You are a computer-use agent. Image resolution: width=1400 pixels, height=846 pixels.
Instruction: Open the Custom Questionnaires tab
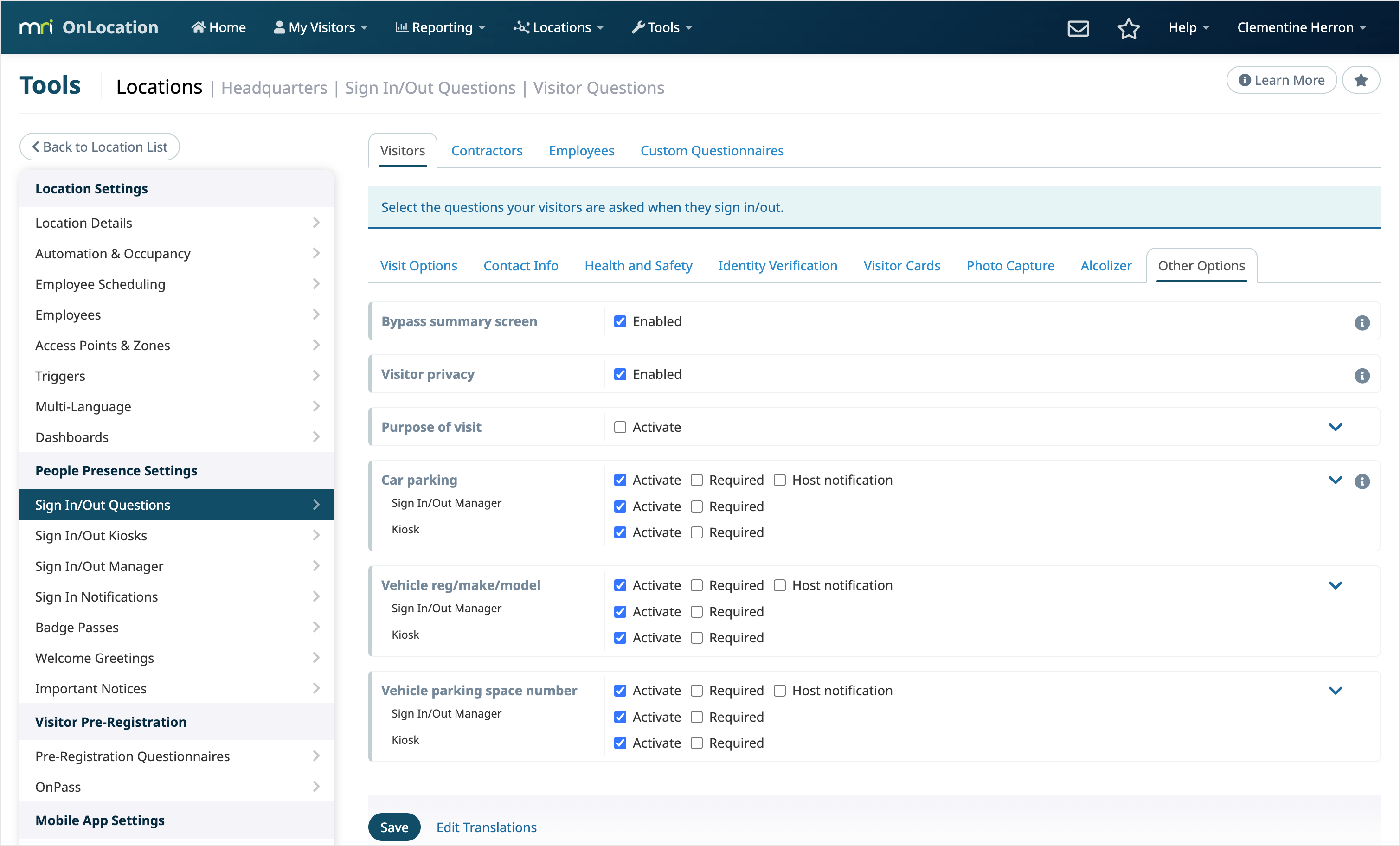pos(711,151)
